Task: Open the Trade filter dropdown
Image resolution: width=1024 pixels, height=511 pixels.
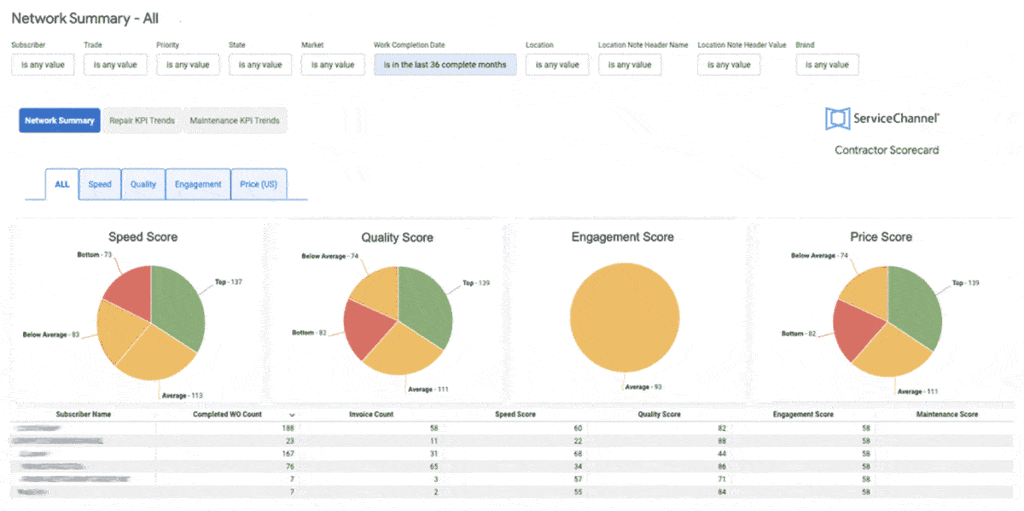Action: pos(114,65)
